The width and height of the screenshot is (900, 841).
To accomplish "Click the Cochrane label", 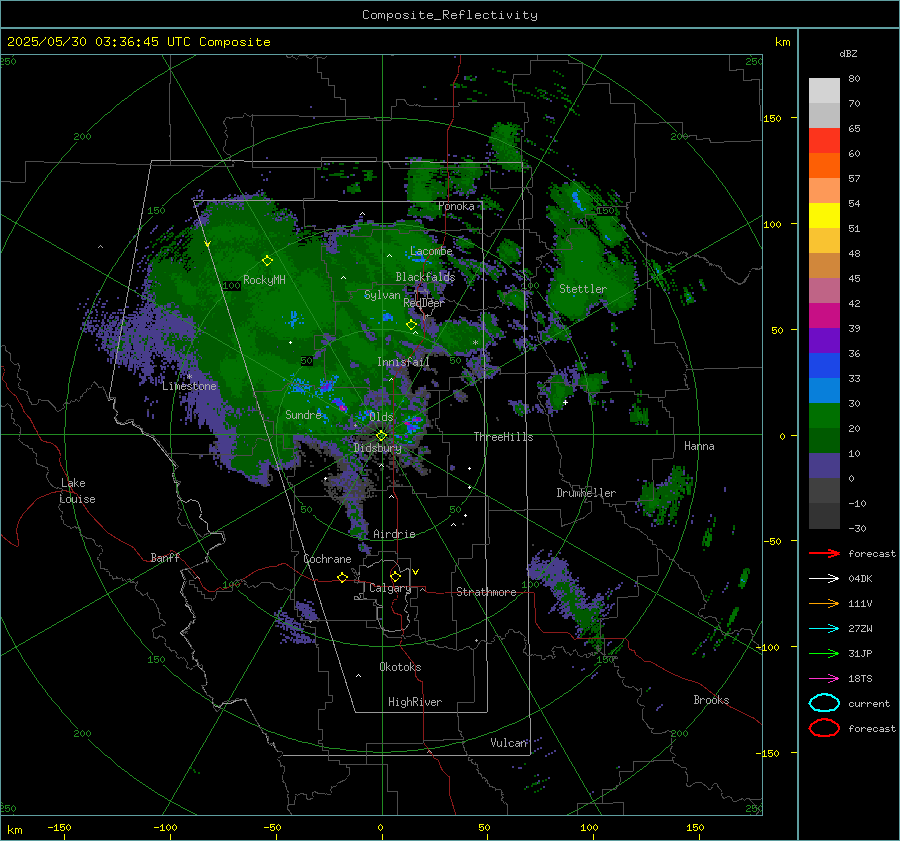I will (327, 559).
